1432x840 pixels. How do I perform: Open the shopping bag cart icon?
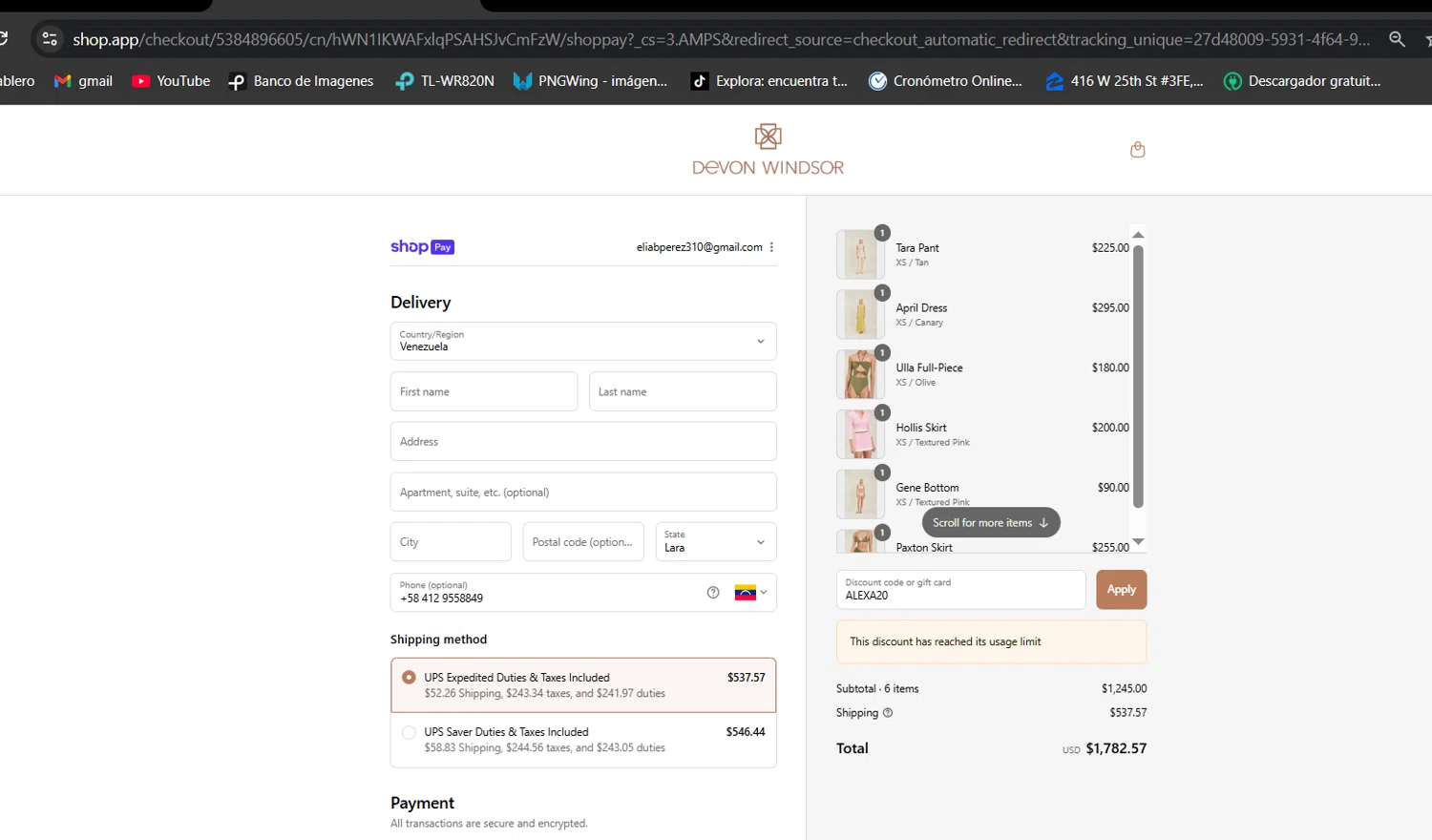coord(1137,150)
